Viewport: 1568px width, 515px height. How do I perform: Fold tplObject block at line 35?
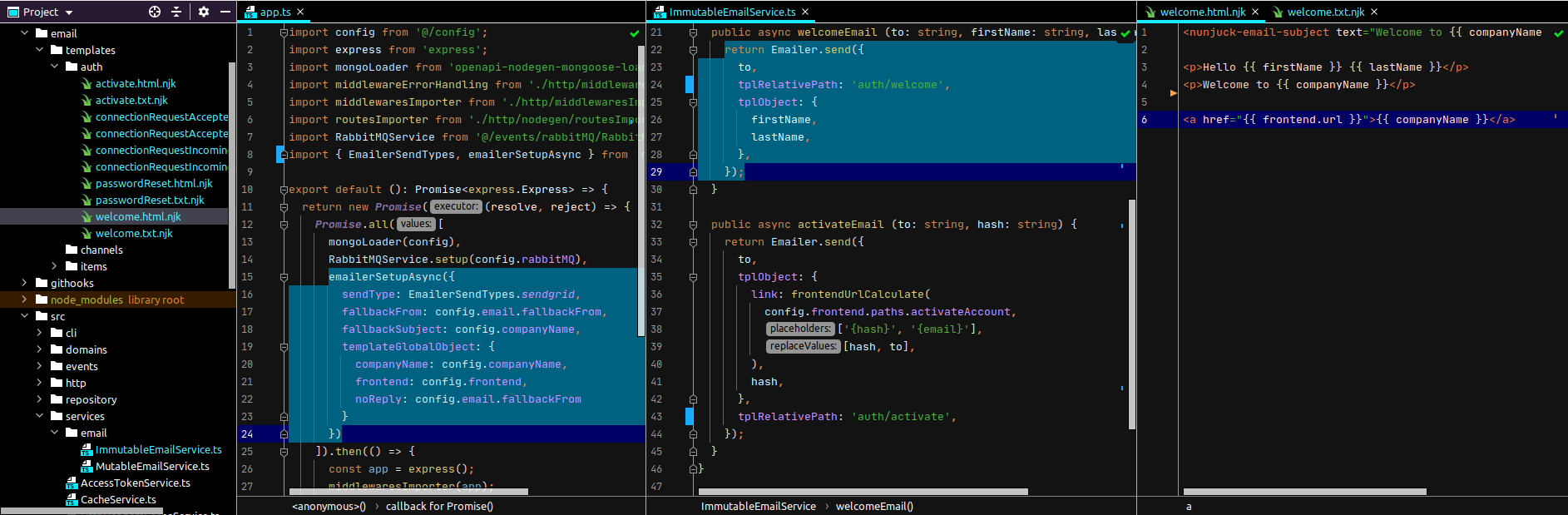[x=693, y=277]
